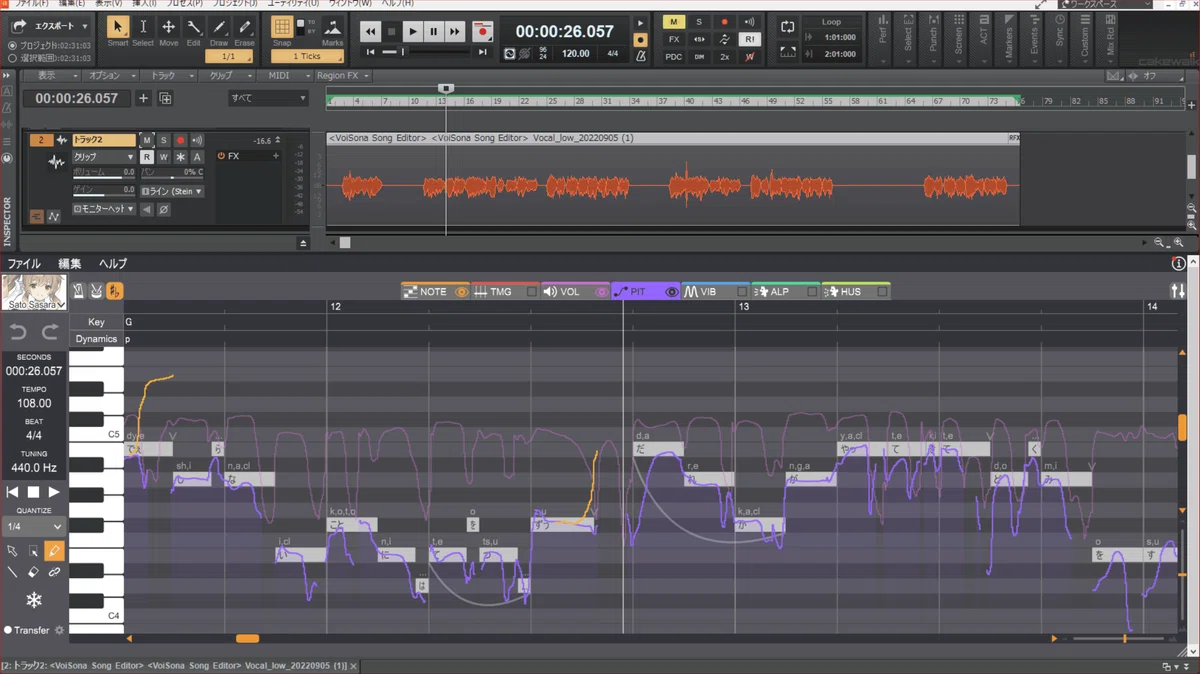Enable the 2x upsampling button
1200x674 pixels.
click(724, 56)
